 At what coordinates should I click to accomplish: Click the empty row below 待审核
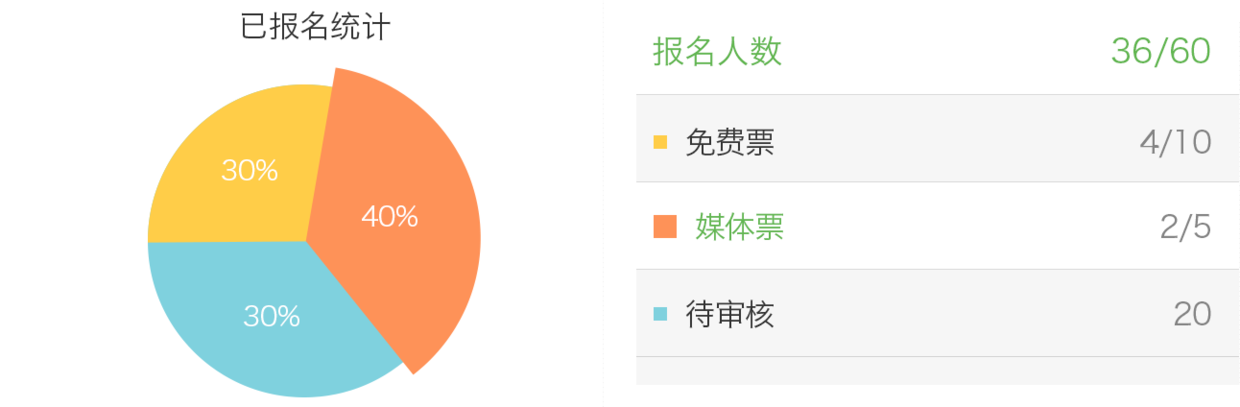click(x=937, y=371)
